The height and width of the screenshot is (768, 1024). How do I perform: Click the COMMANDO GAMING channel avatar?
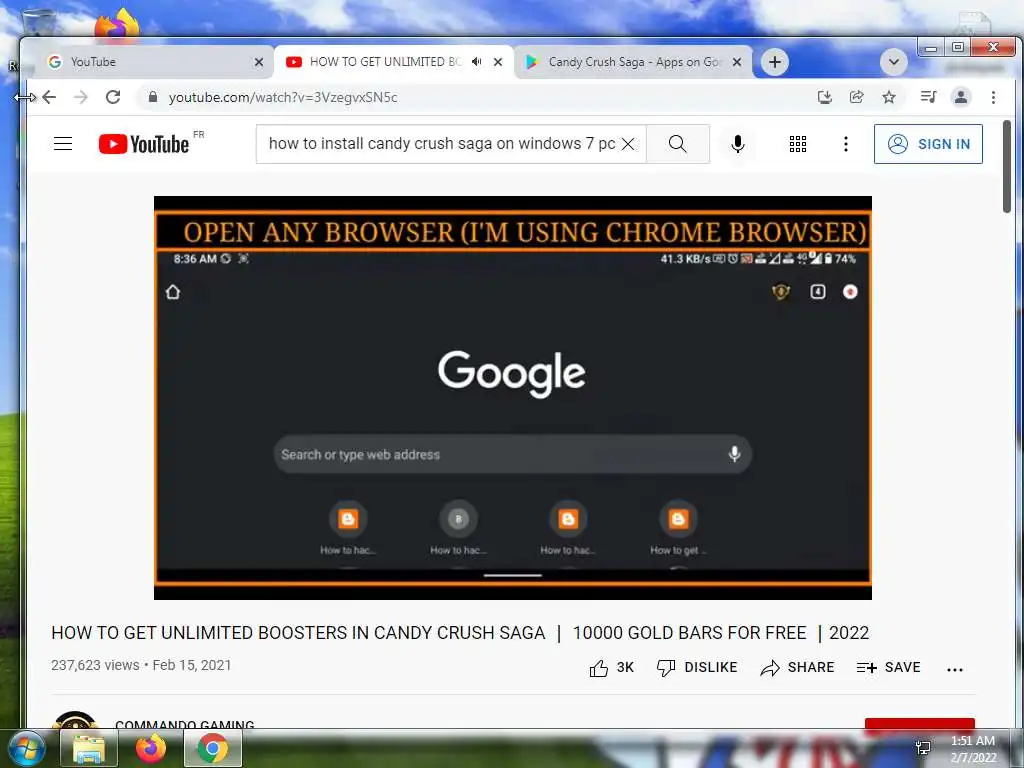(x=75, y=720)
